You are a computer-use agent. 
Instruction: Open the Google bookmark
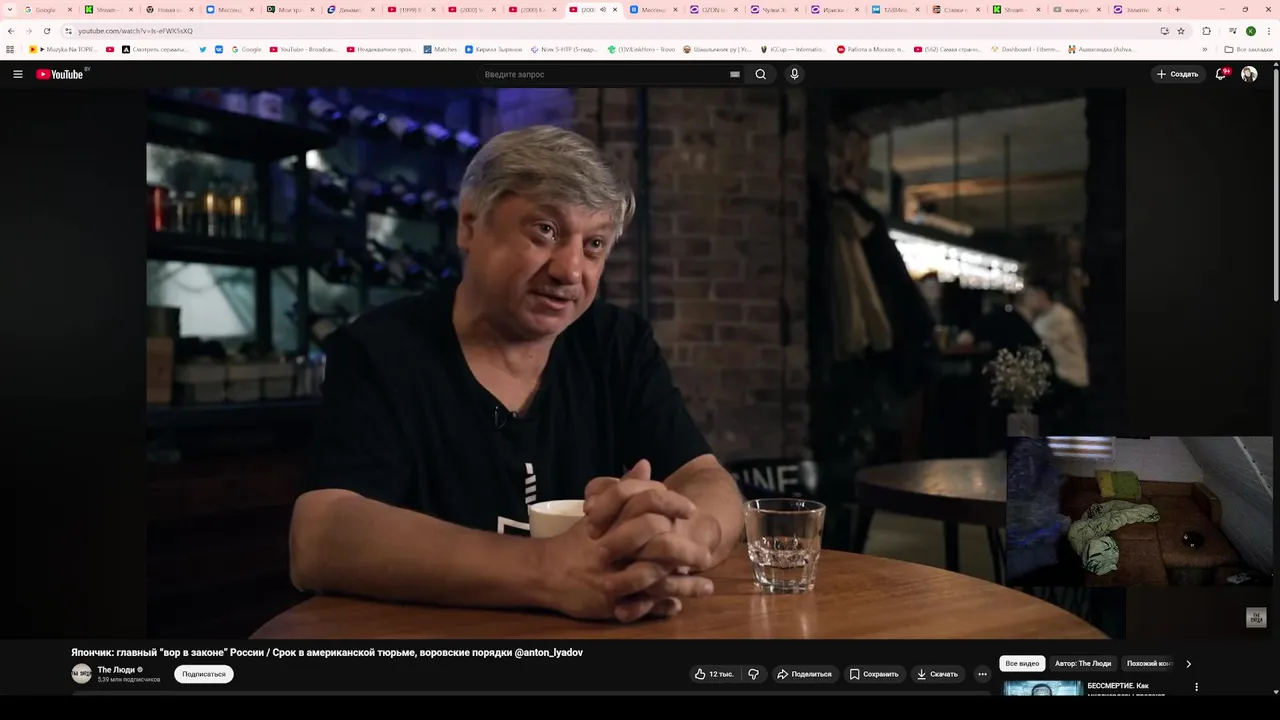point(246,49)
